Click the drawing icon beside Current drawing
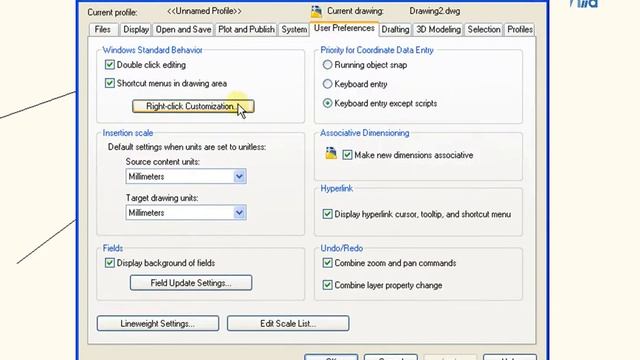640x360 pixels. point(316,11)
